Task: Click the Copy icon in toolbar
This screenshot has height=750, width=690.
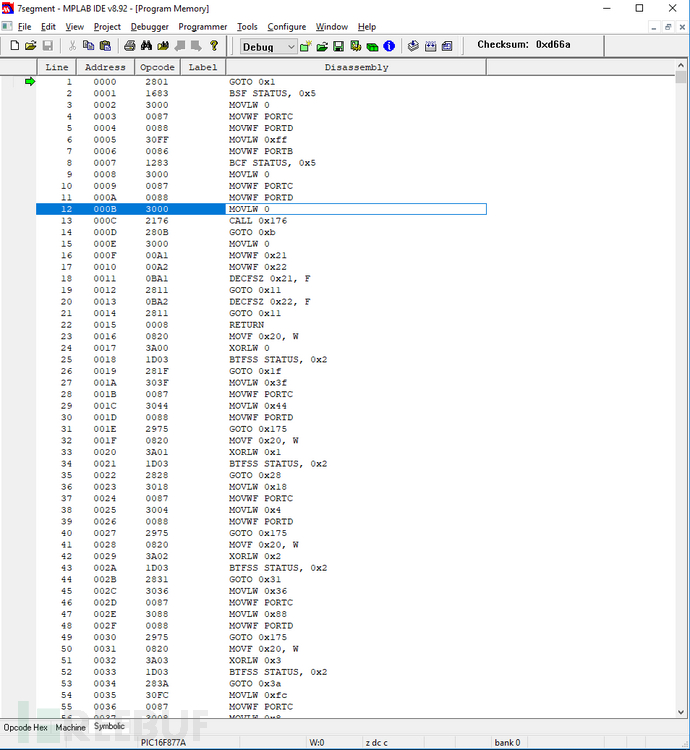Action: point(88,46)
